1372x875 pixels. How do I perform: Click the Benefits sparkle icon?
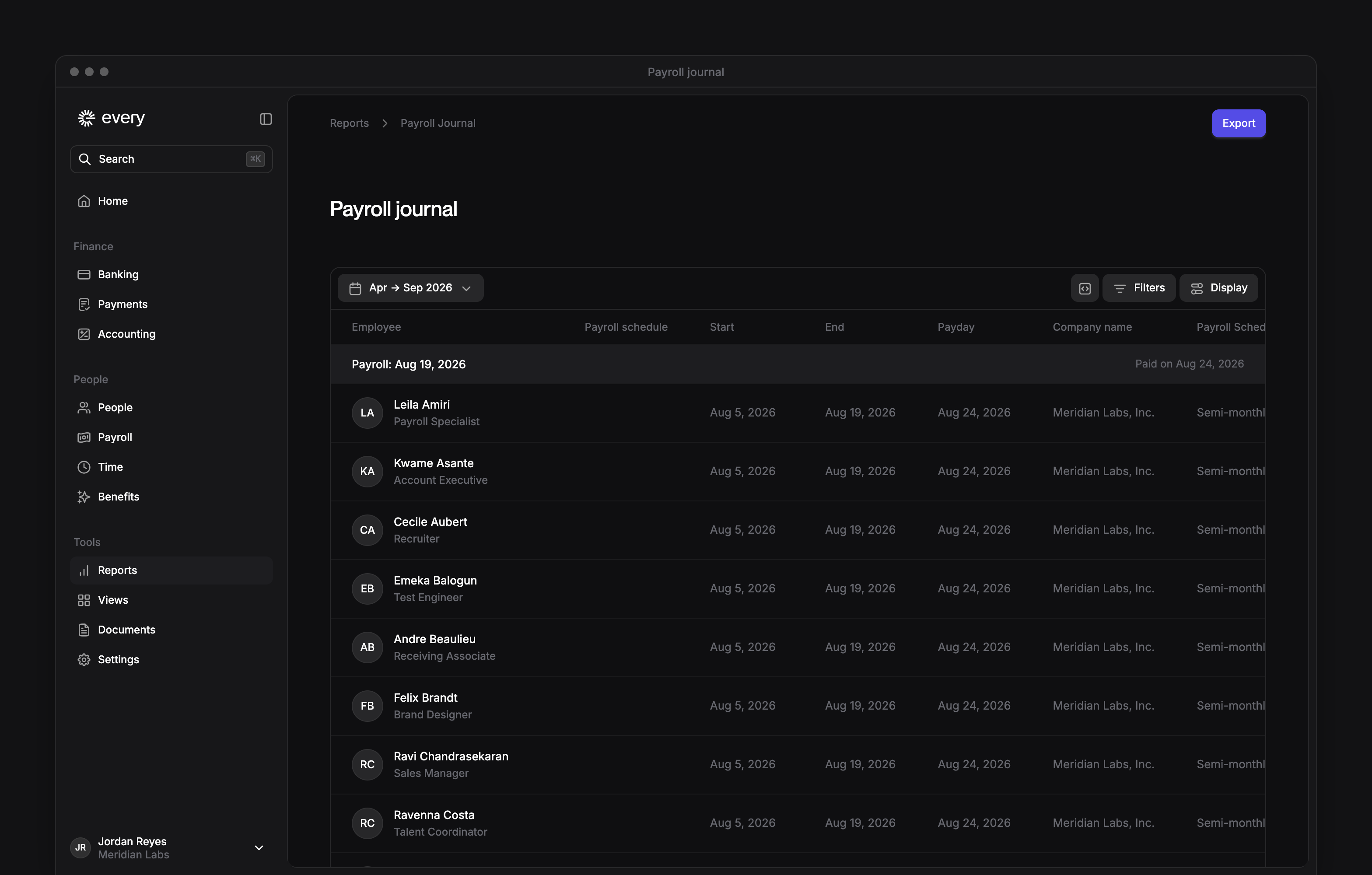pyautogui.click(x=84, y=496)
